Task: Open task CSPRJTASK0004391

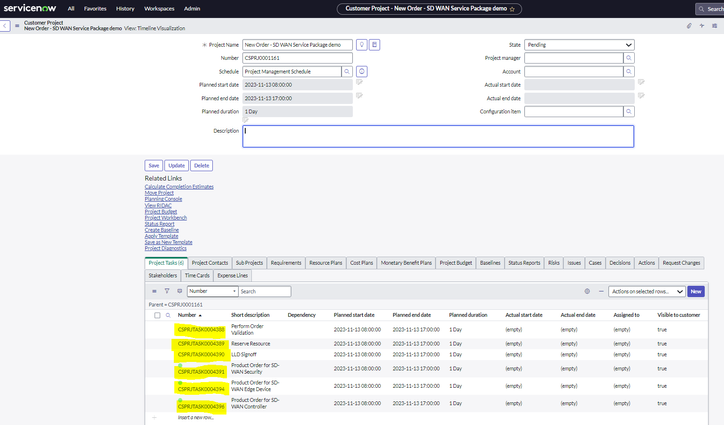Action: 201,372
